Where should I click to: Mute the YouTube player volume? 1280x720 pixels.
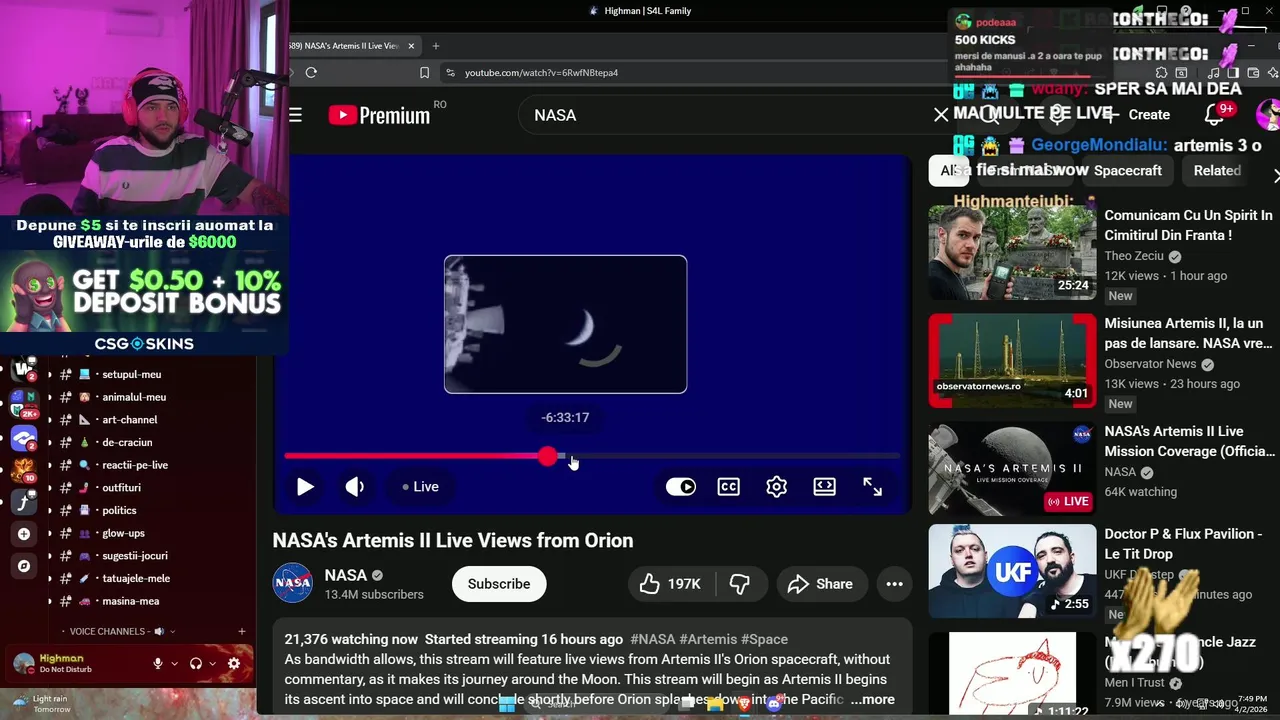pos(355,487)
